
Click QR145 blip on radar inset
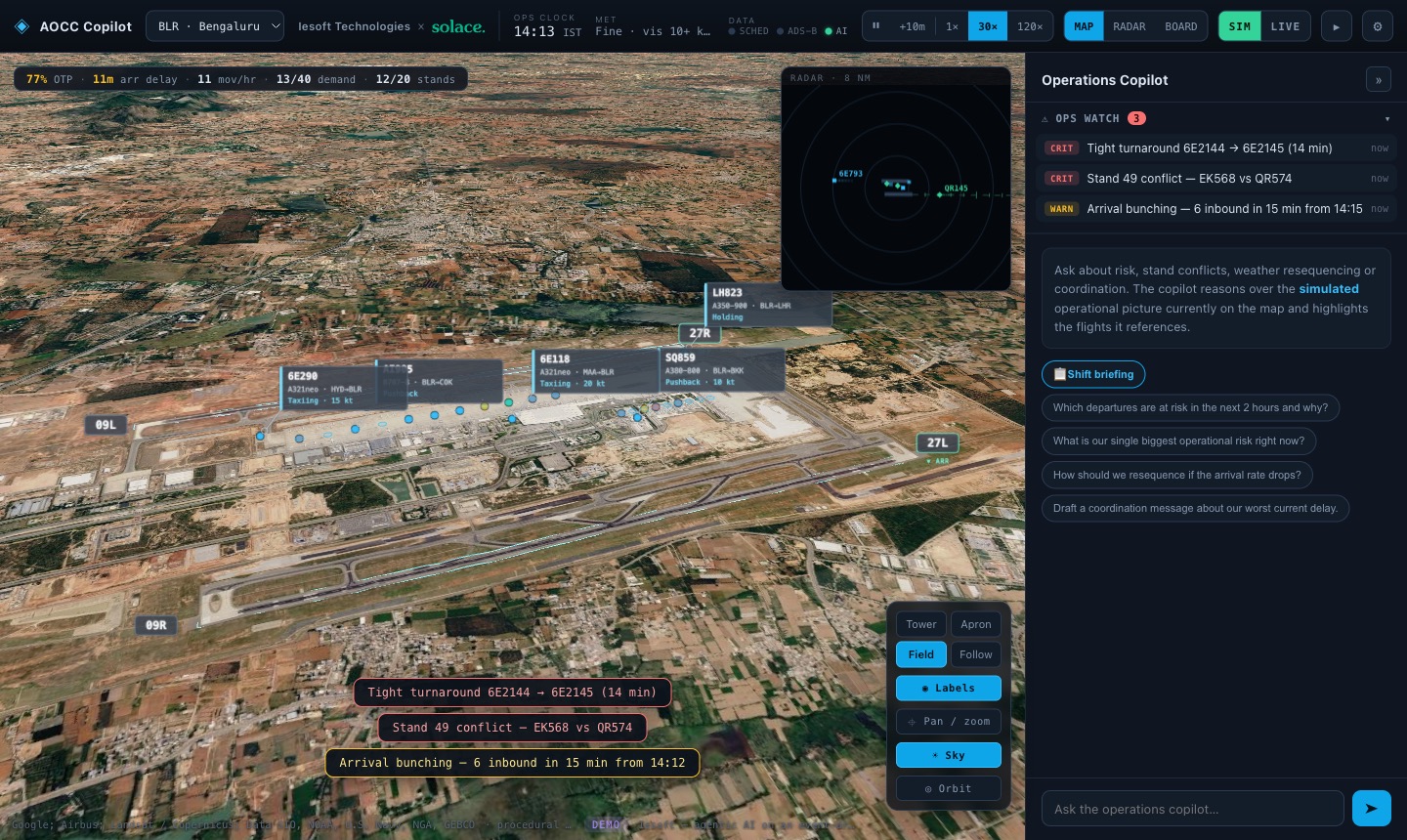coord(940,194)
